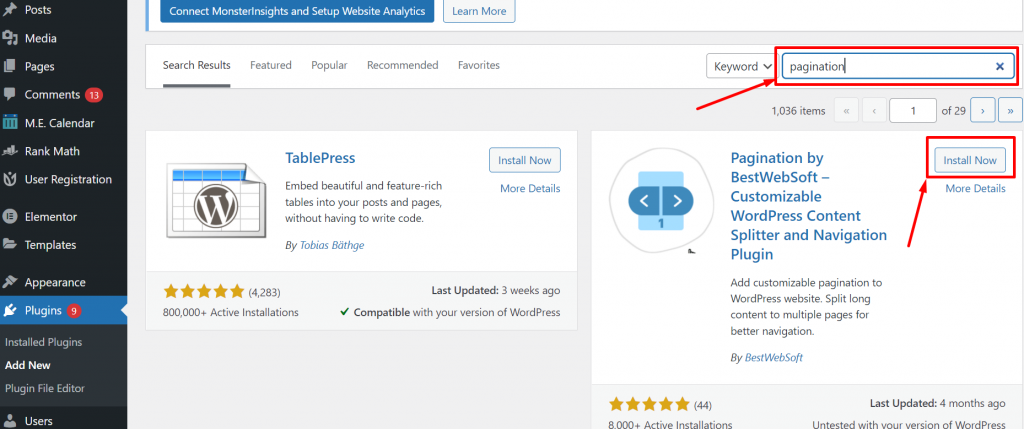1024x429 pixels.
Task: Switch to the Featured tab
Action: point(270,65)
